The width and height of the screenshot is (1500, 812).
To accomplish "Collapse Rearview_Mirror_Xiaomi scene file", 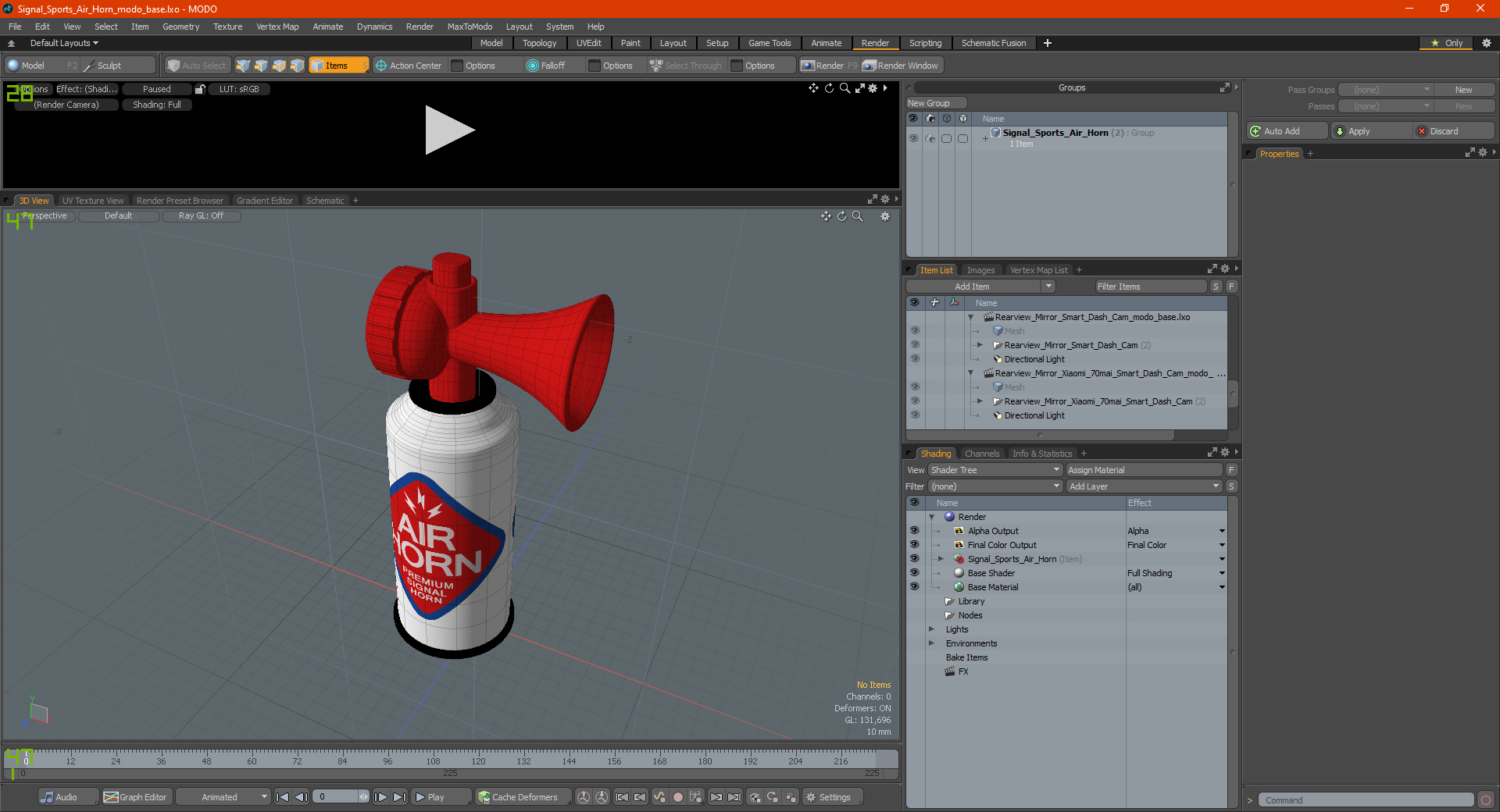I will click(971, 373).
